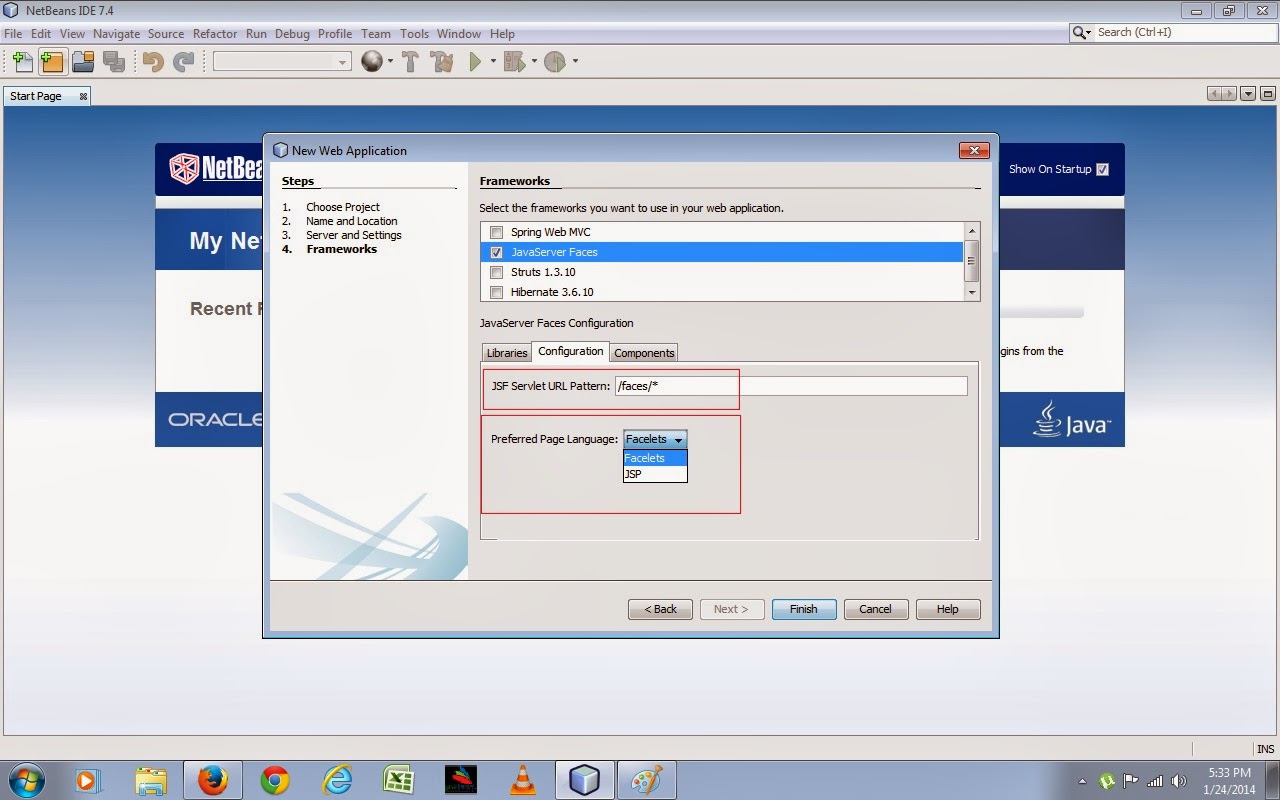Uncheck the JavaServer Faces framework
1280x800 pixels.
pos(497,252)
